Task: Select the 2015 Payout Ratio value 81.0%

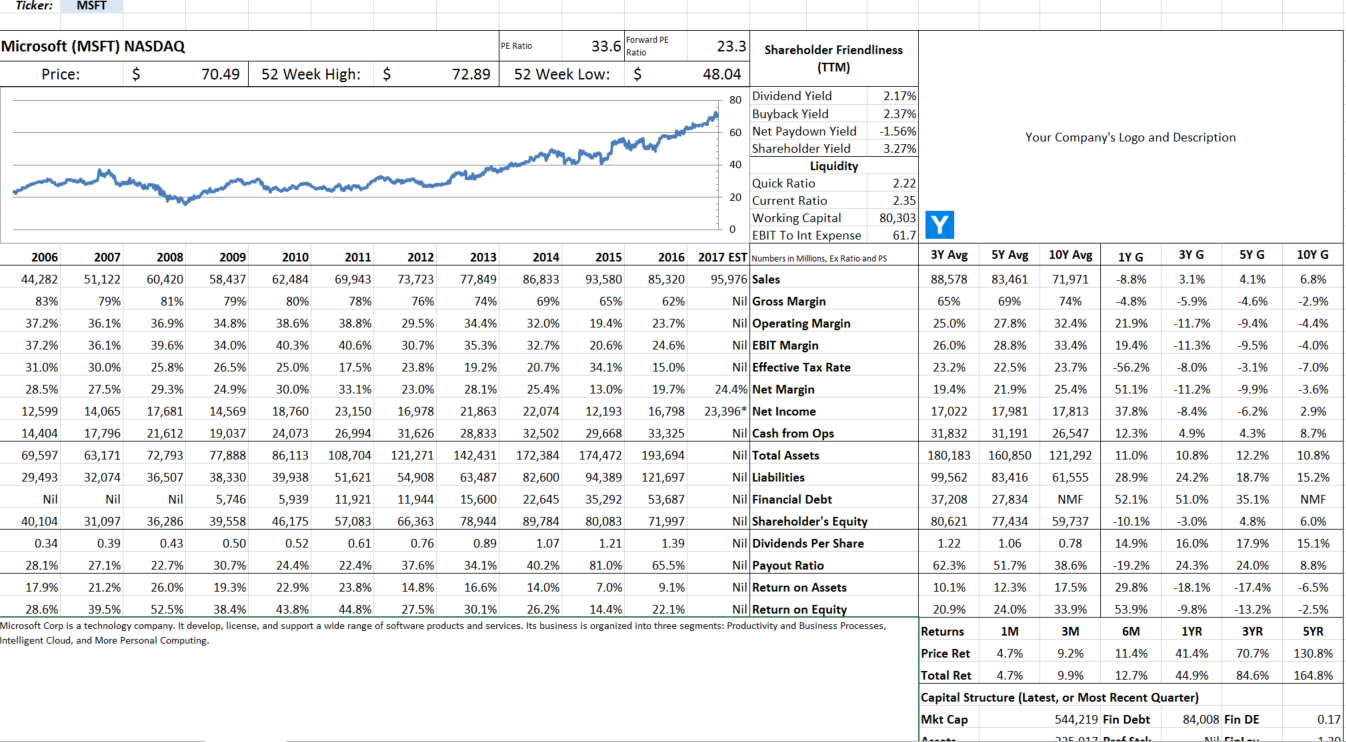Action: point(606,566)
